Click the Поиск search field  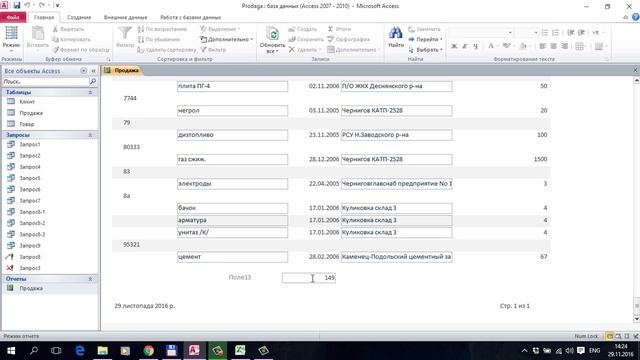[45, 82]
